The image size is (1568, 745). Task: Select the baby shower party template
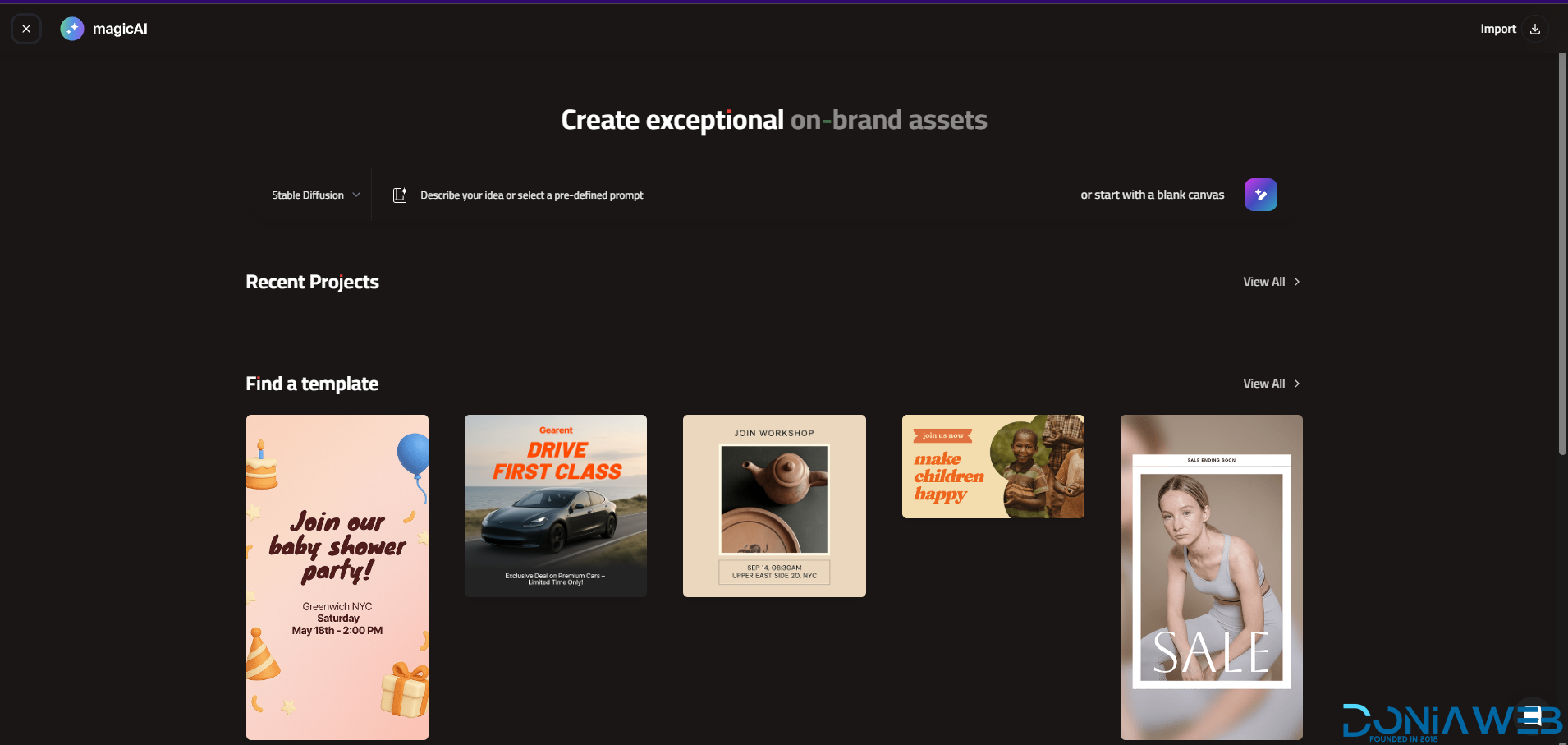pos(337,577)
